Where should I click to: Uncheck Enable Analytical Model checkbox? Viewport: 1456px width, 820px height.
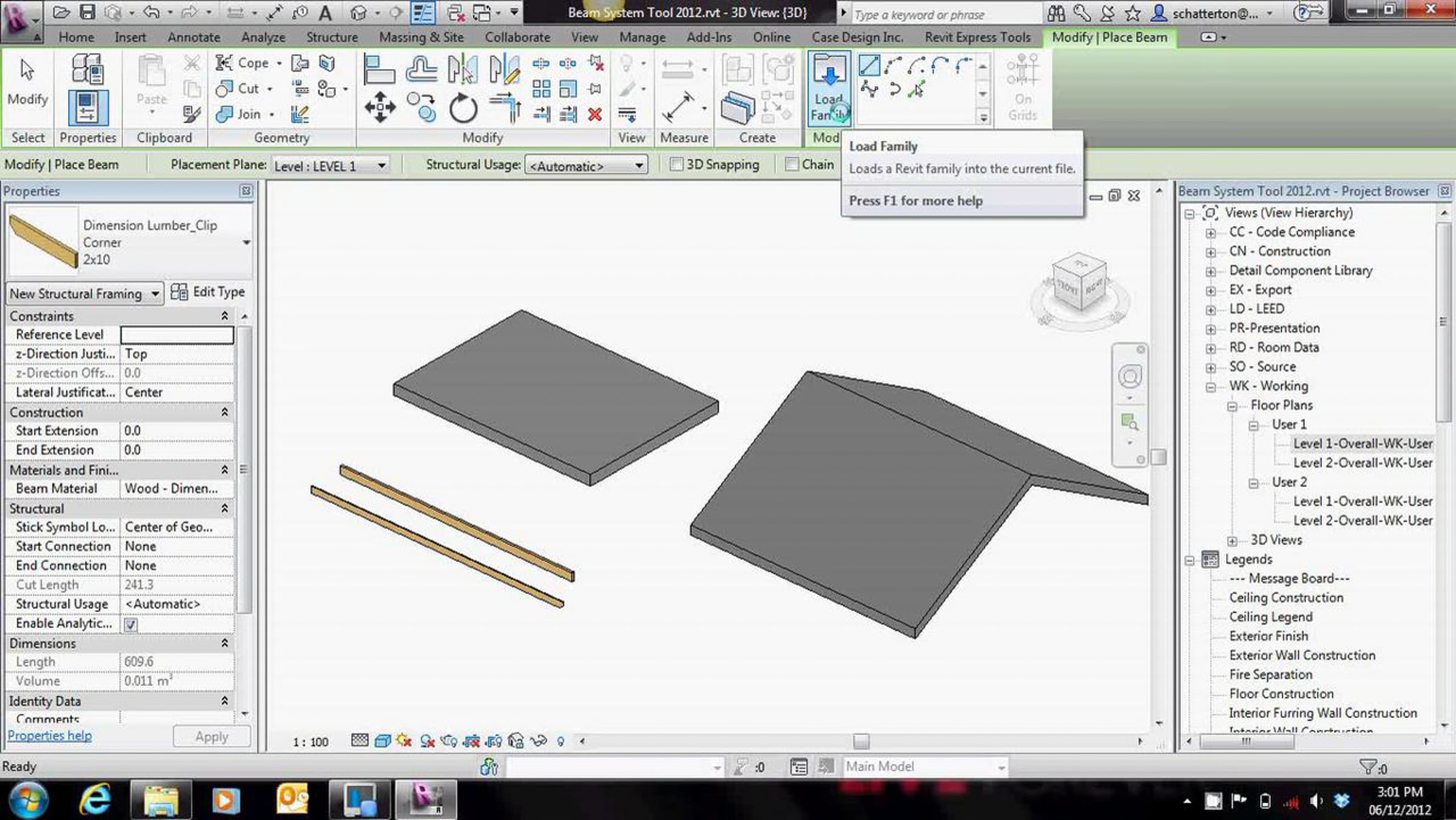coord(131,624)
